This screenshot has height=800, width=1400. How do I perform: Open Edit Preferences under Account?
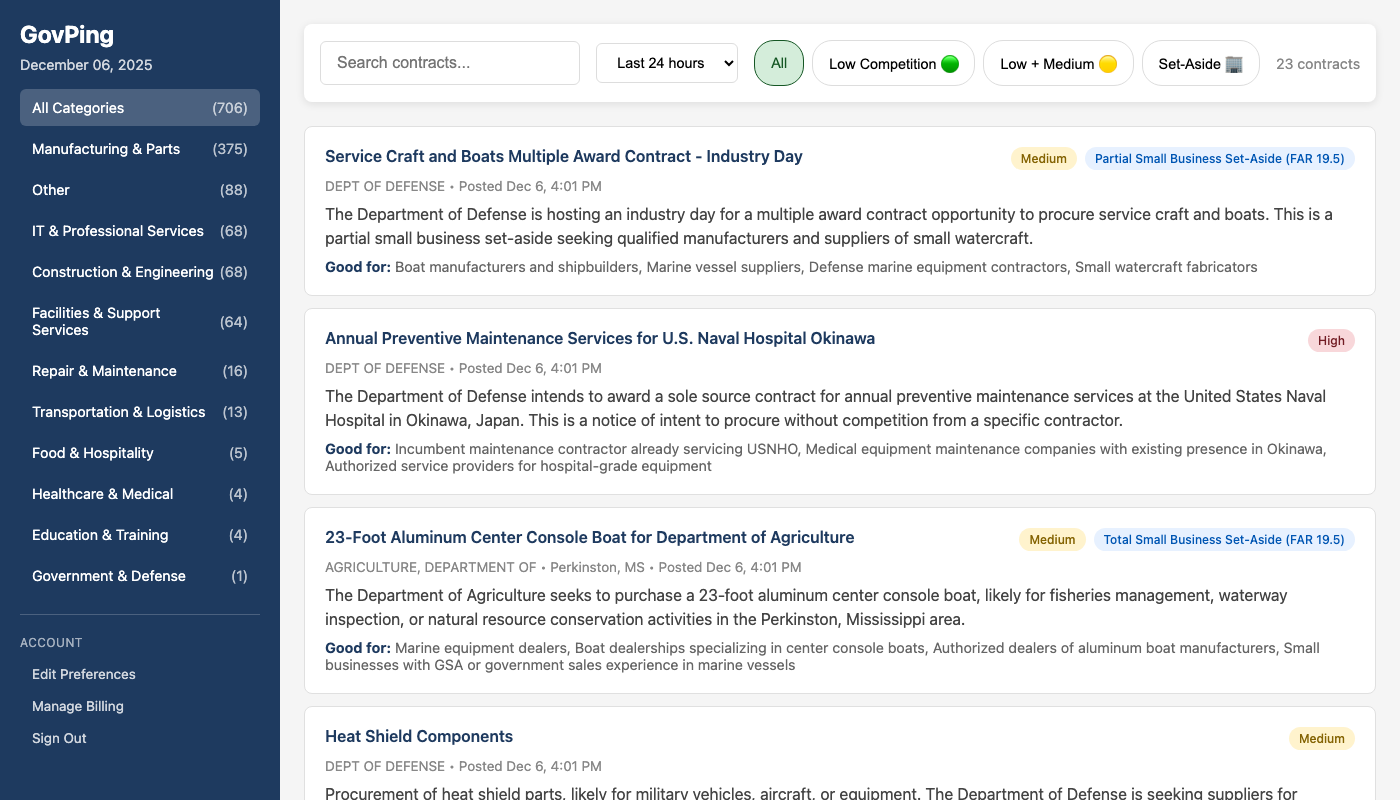point(83,674)
